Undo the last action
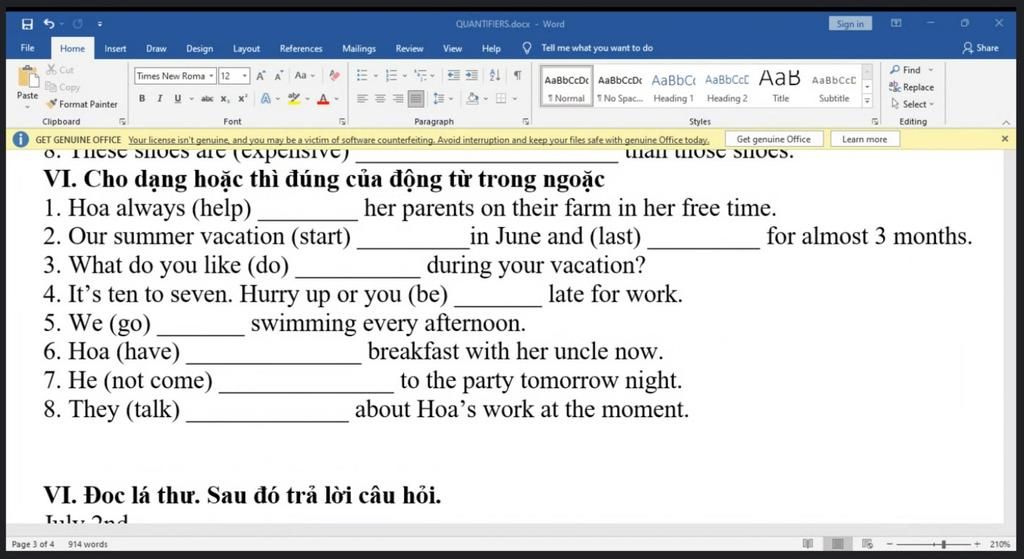Screen dimensions: 1024x559 click(49, 24)
